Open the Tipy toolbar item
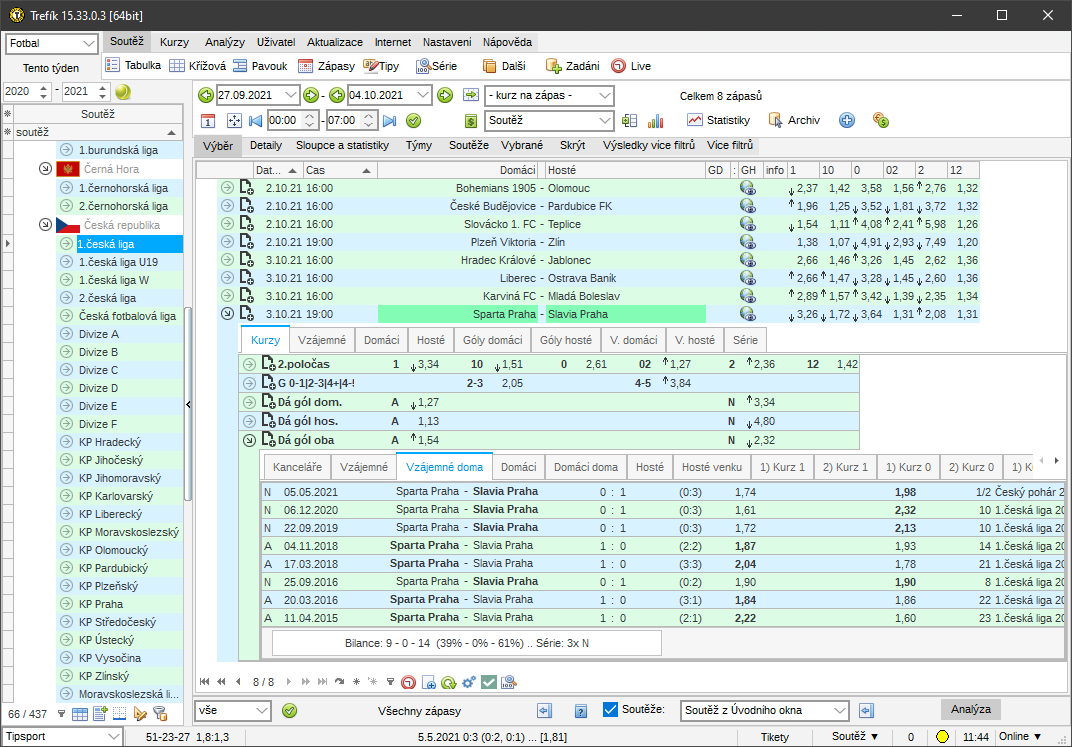This screenshot has height=747, width=1072. coord(381,66)
